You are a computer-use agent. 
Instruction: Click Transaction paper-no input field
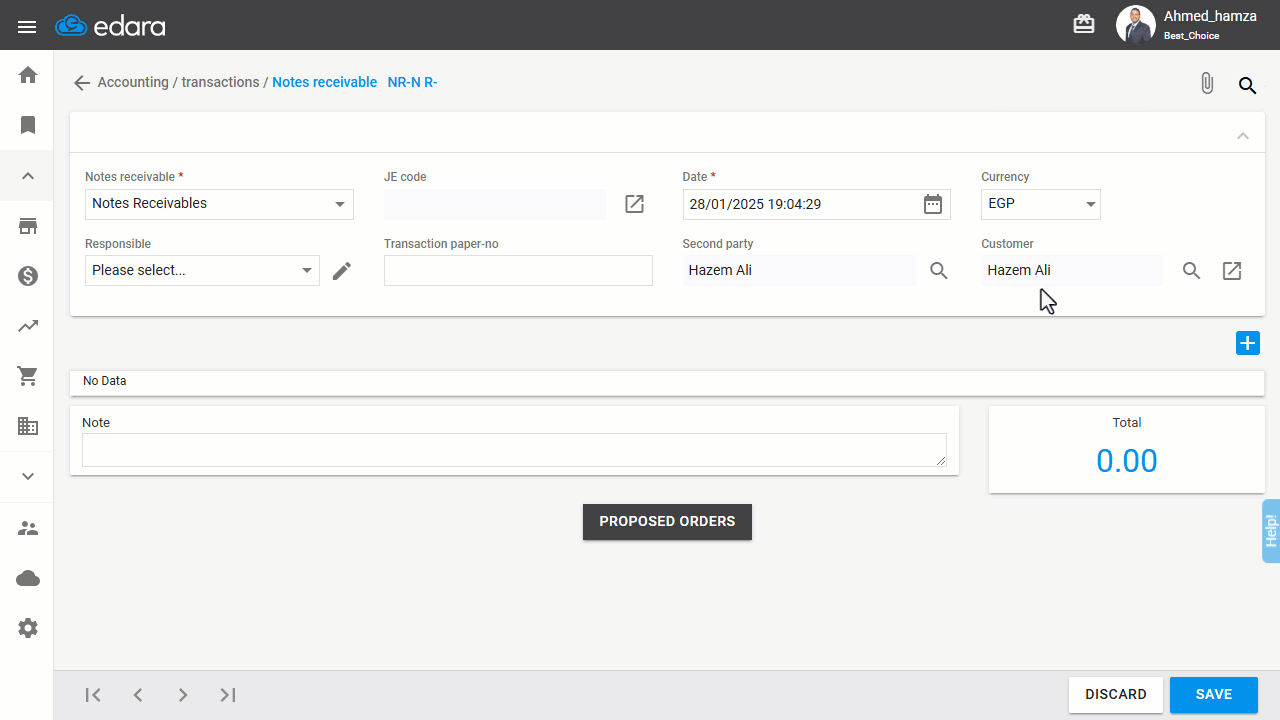click(x=518, y=271)
